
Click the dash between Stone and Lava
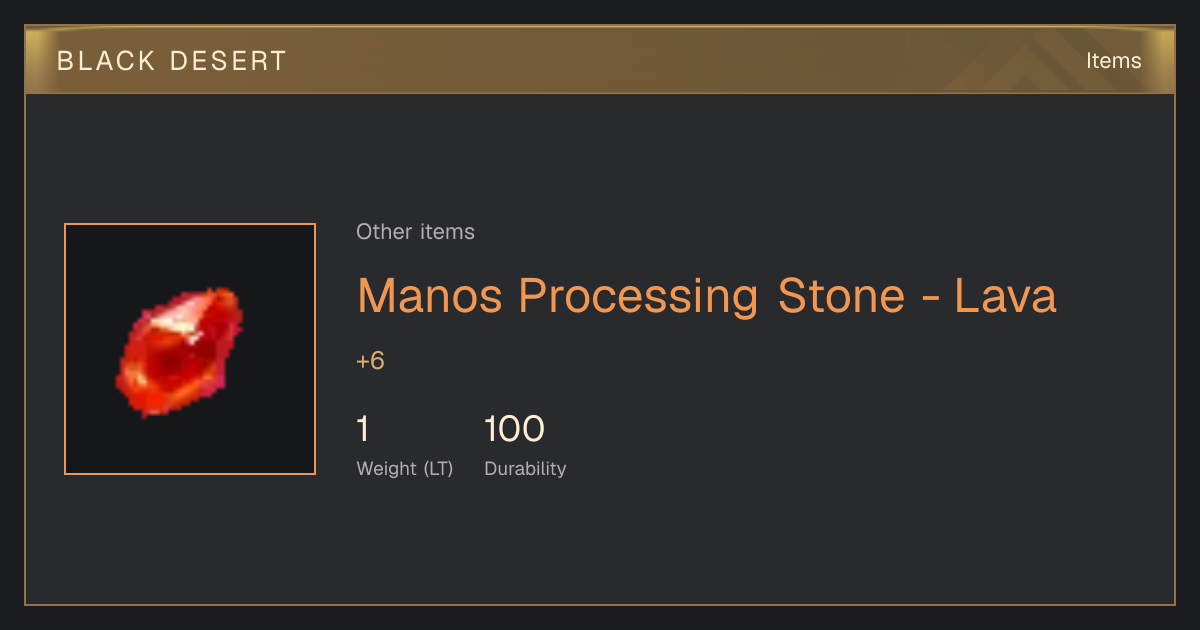(927, 300)
